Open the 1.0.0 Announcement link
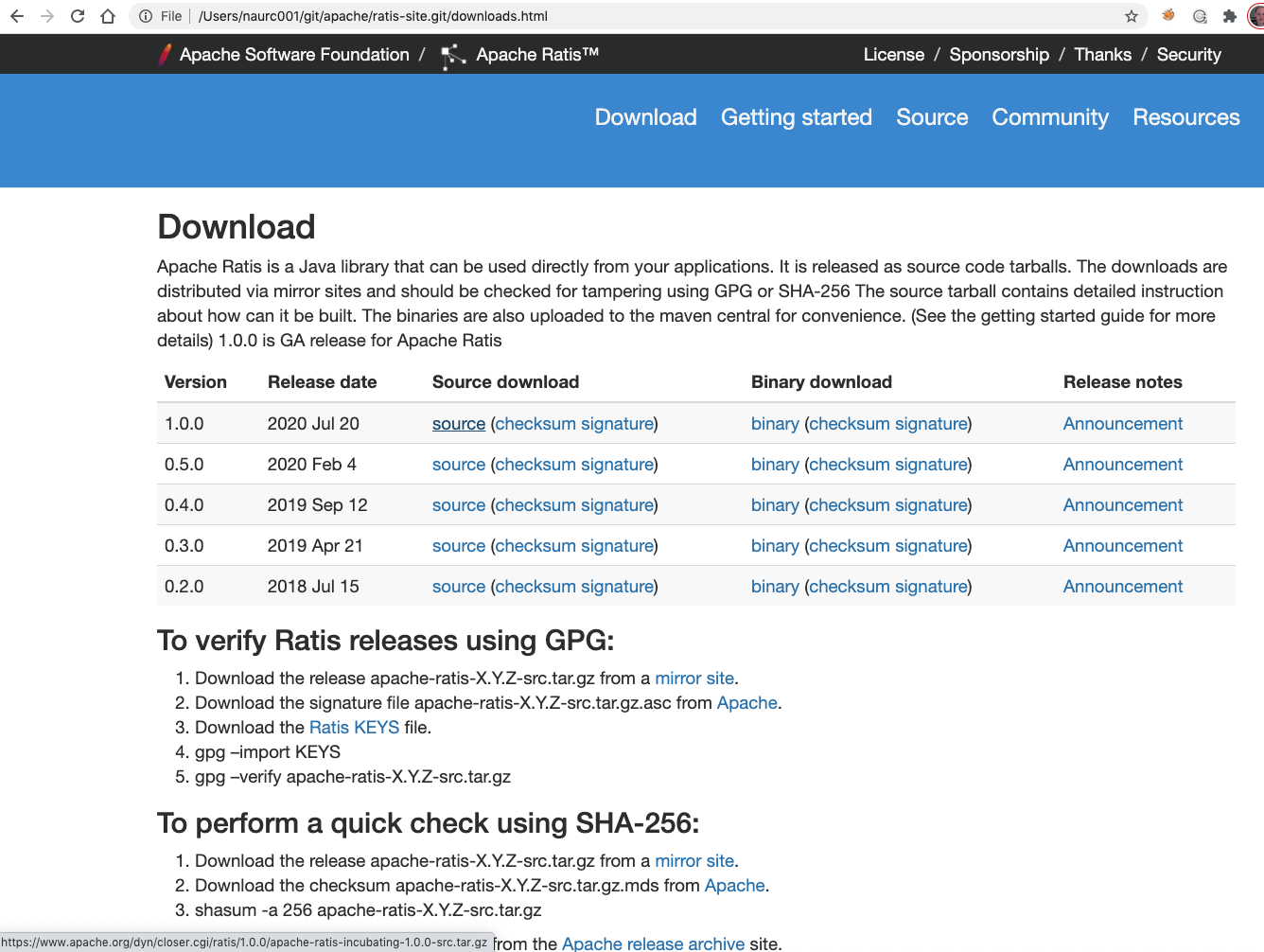 pyautogui.click(x=1123, y=424)
